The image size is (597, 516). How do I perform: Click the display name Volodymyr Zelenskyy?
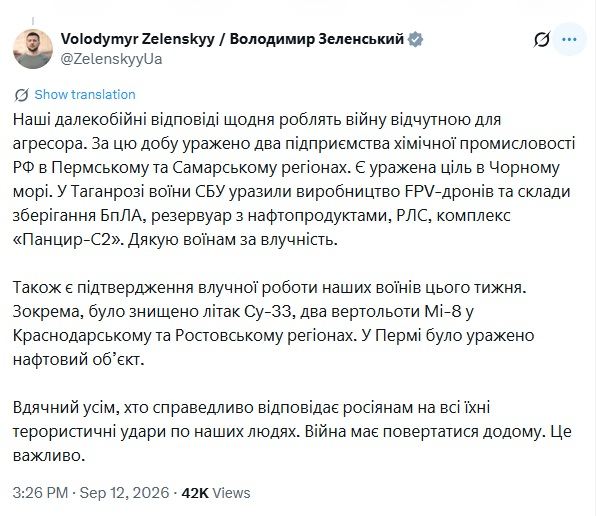tap(137, 39)
